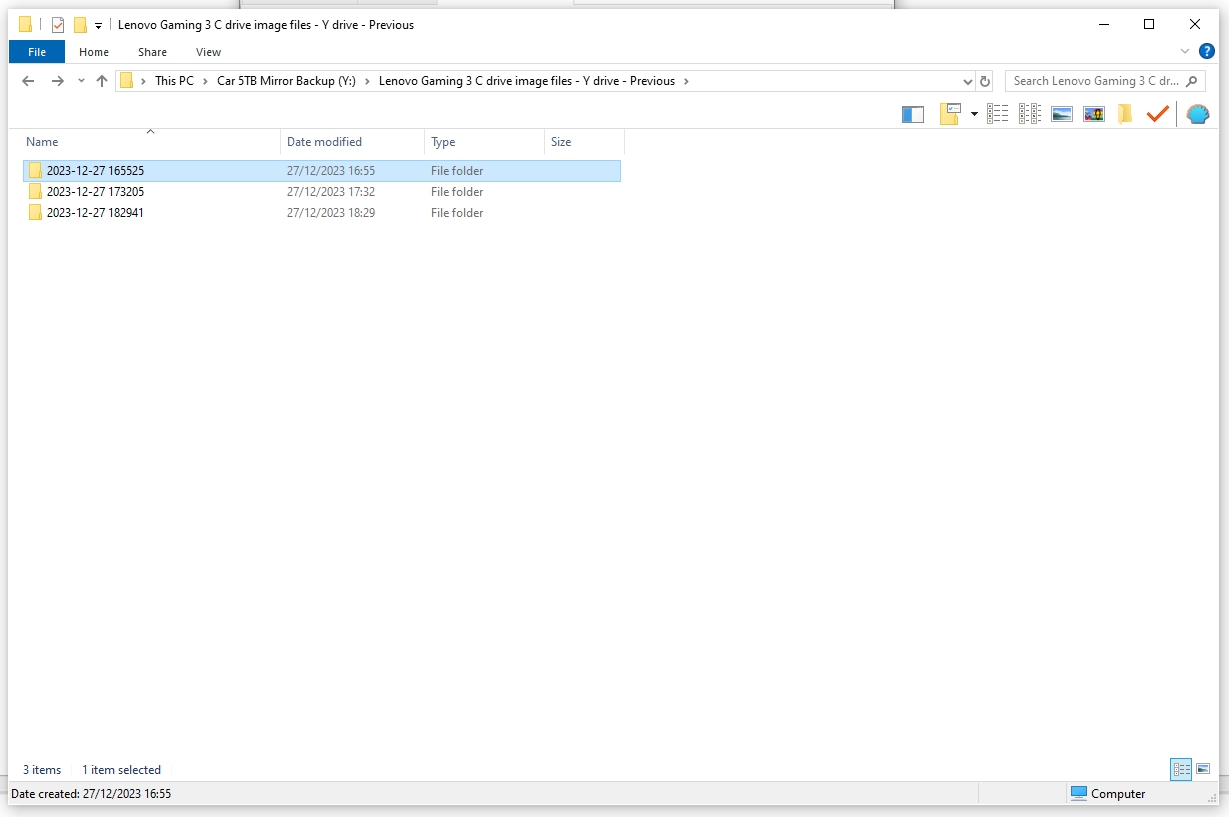Sort by the Date modified column
The image size is (1229, 817).
[352, 142]
